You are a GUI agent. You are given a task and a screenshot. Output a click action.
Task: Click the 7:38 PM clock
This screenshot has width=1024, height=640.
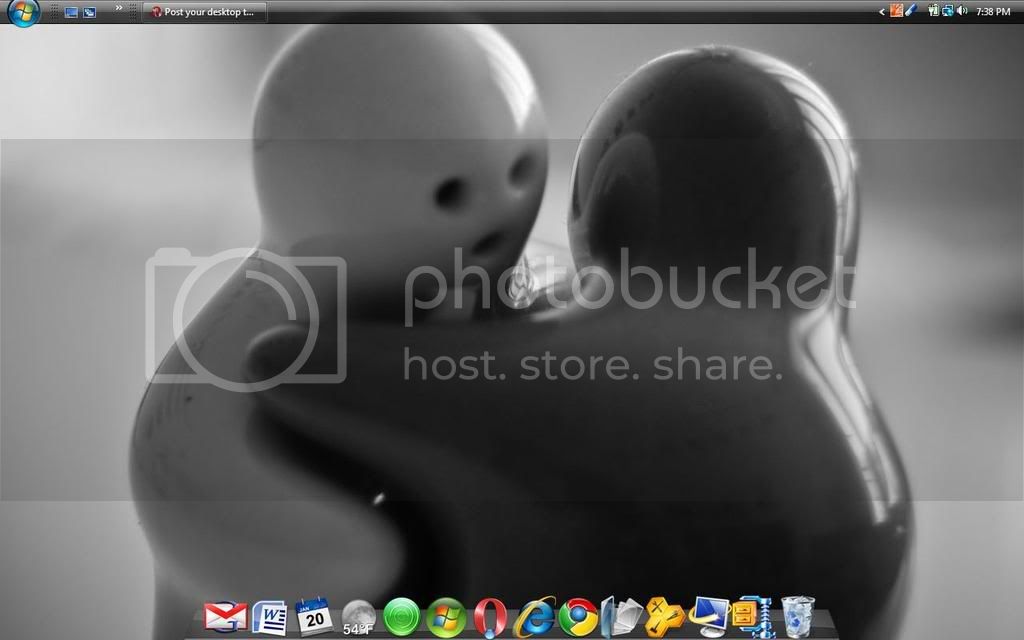(x=993, y=12)
